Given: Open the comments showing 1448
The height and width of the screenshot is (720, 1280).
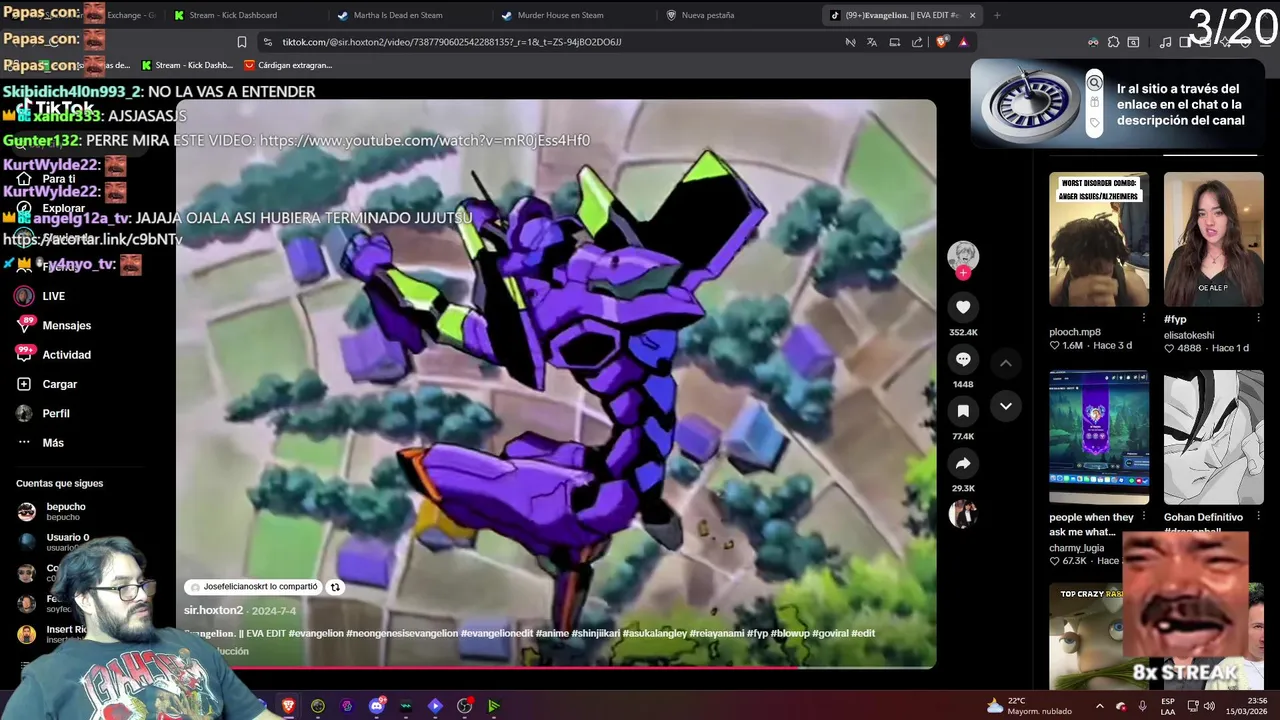Looking at the screenshot, I should click(x=963, y=359).
